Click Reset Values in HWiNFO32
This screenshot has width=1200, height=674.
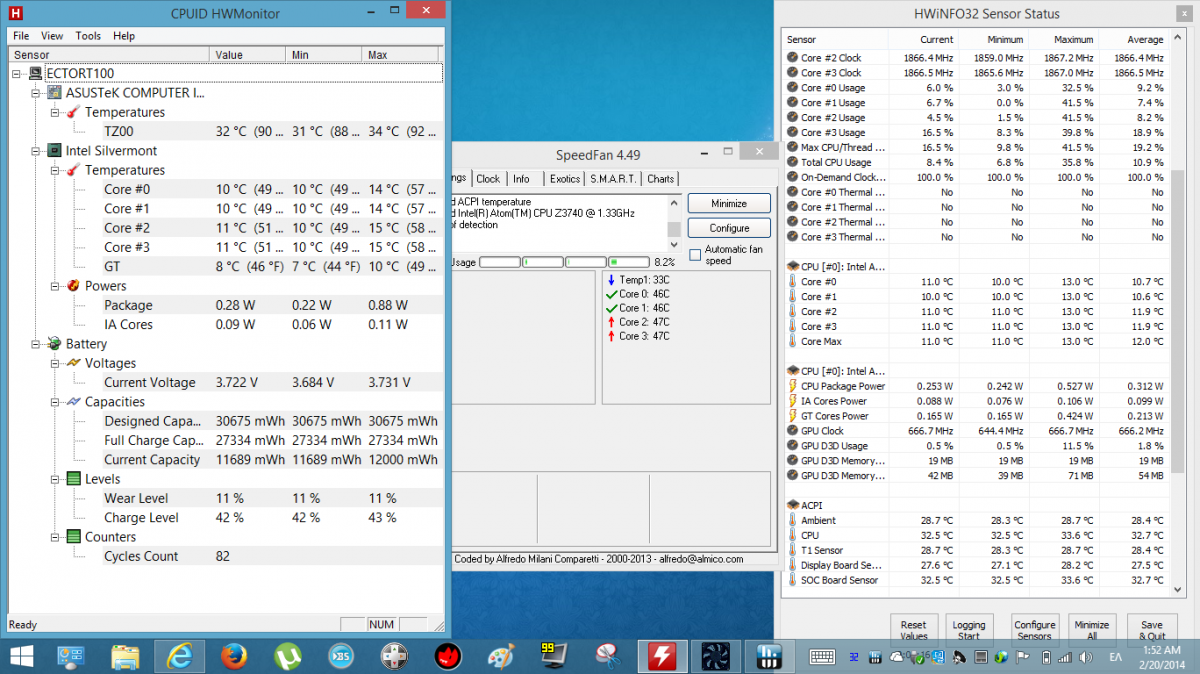(x=913, y=629)
